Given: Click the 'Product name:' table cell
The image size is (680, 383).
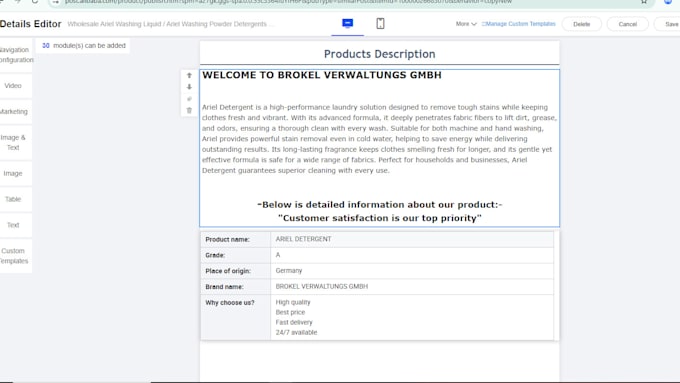Looking at the screenshot, I should 235,239.
